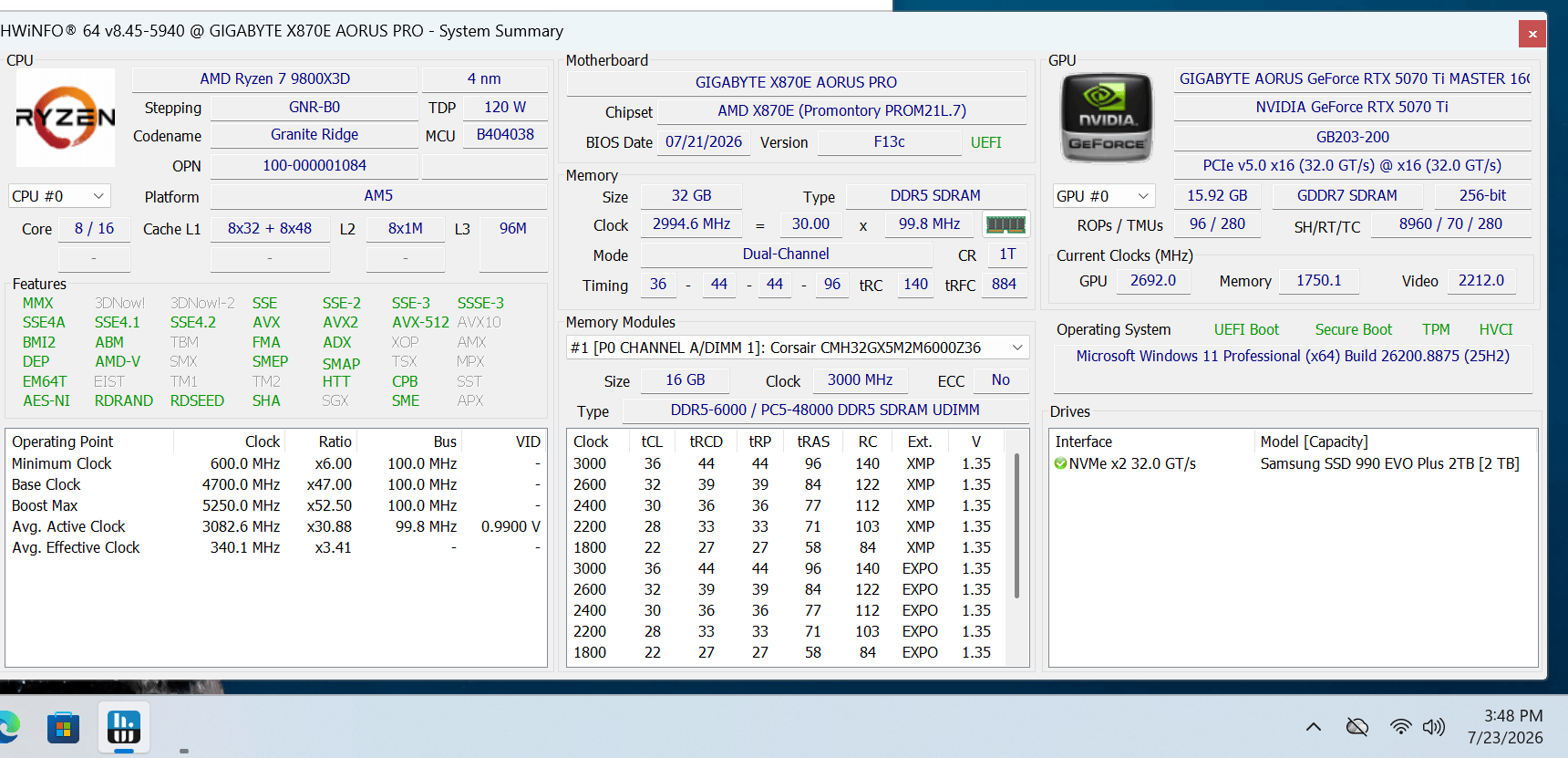Viewport: 1568px width, 758px height.
Task: Click the Windows 11 Professional build text
Action: tap(1293, 357)
